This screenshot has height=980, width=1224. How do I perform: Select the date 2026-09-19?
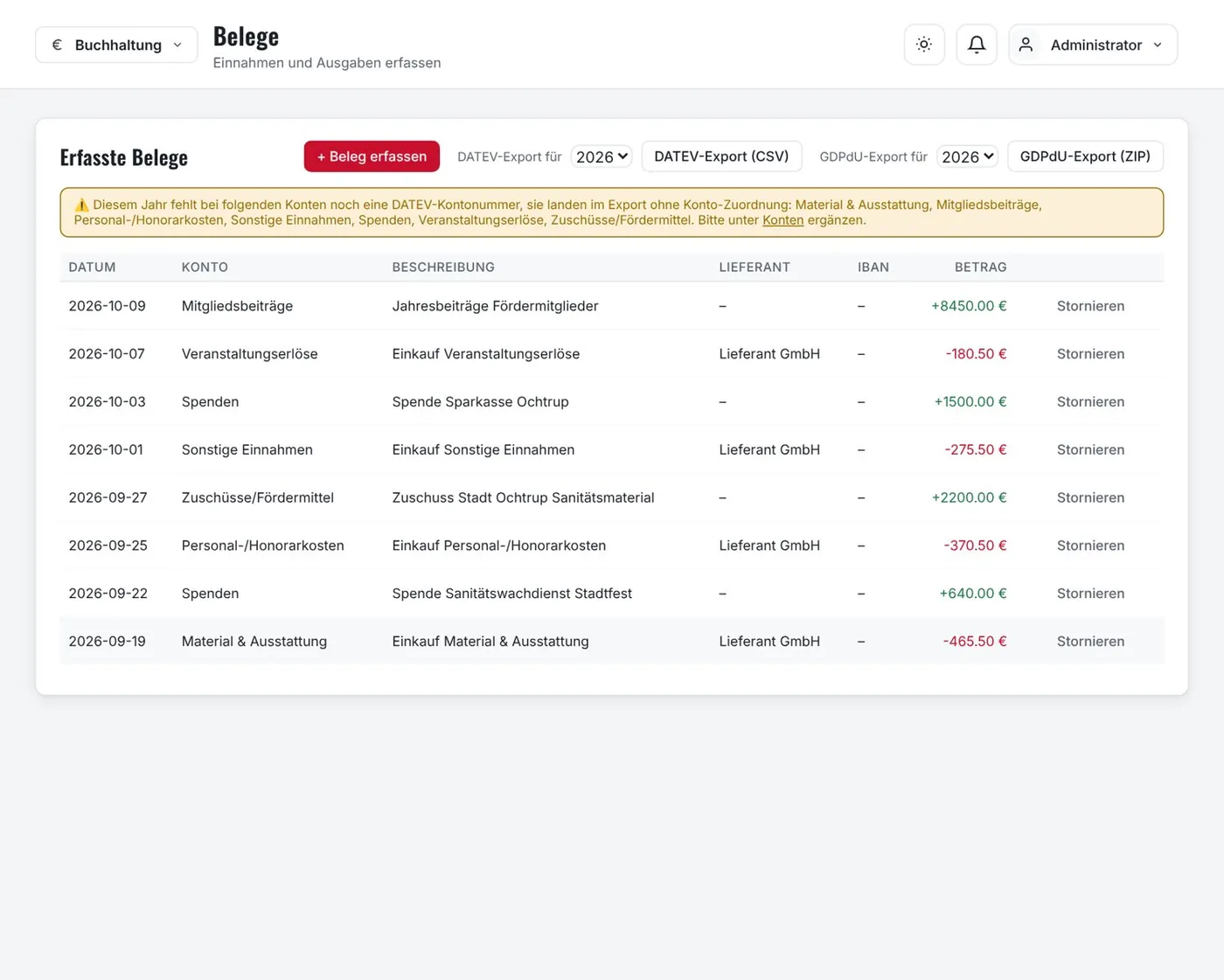pyautogui.click(x=108, y=642)
